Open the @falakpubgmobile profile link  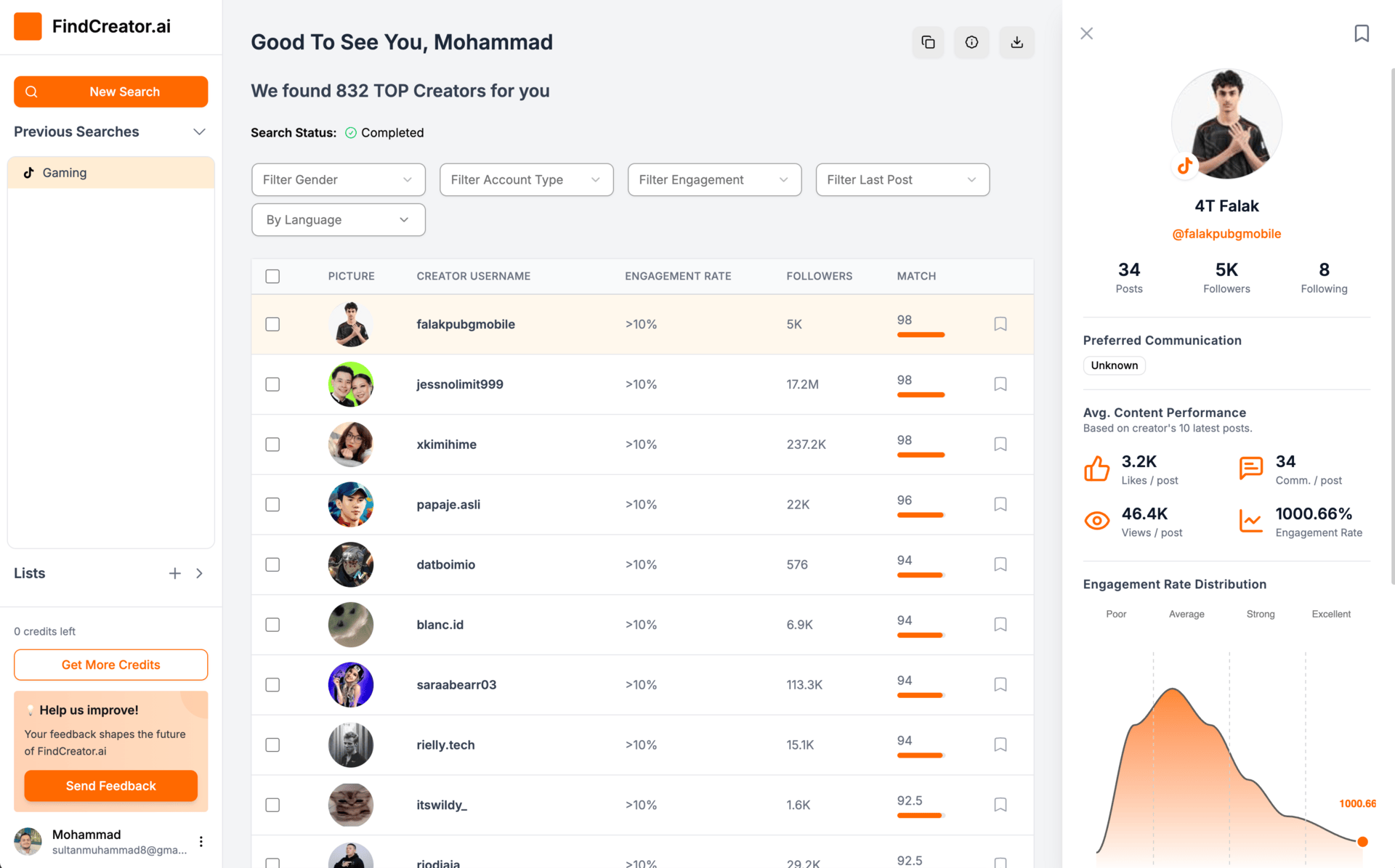click(x=1226, y=234)
